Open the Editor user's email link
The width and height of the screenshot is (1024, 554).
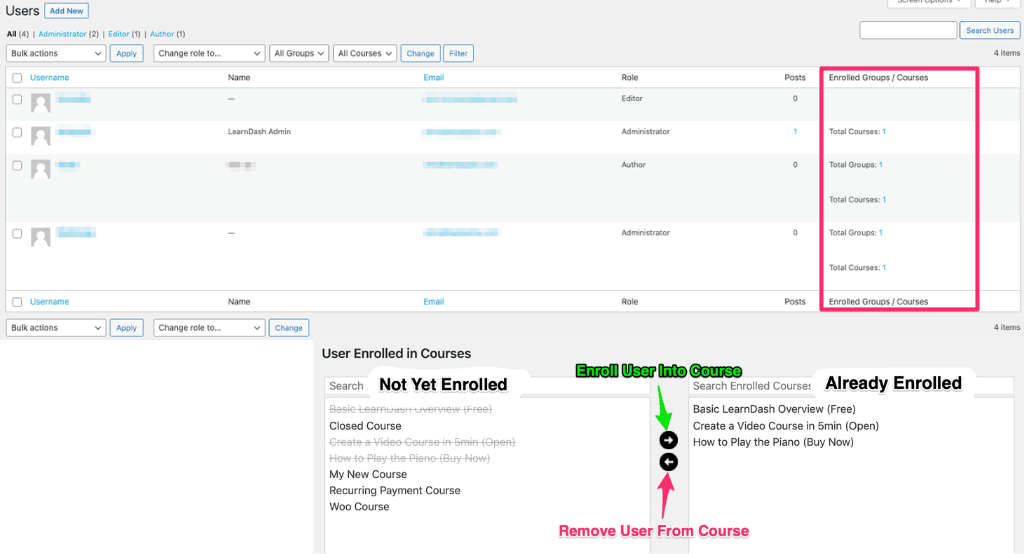(470, 99)
